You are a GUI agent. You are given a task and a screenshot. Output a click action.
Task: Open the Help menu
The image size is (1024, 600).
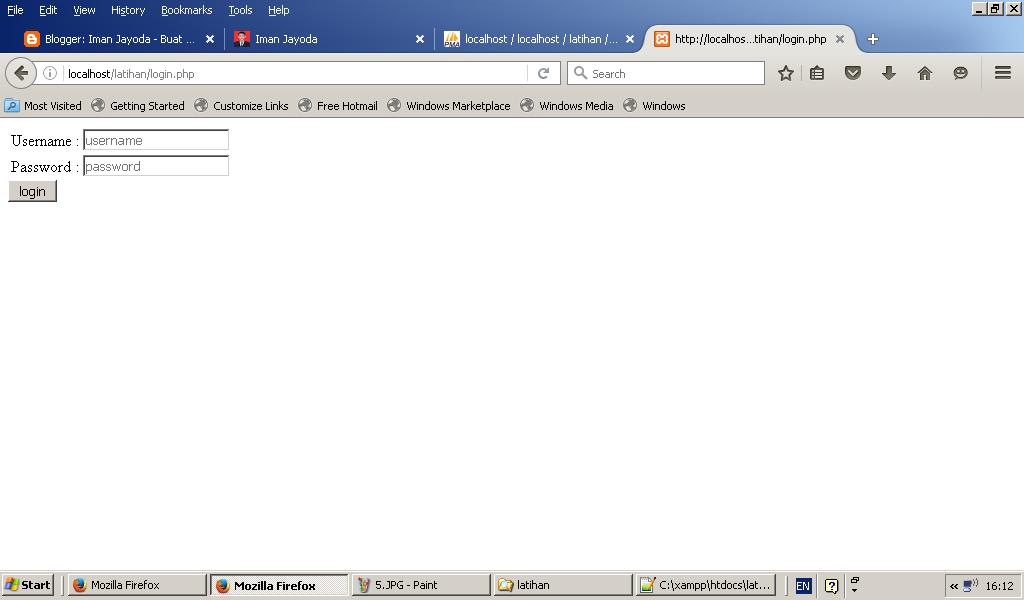click(278, 10)
